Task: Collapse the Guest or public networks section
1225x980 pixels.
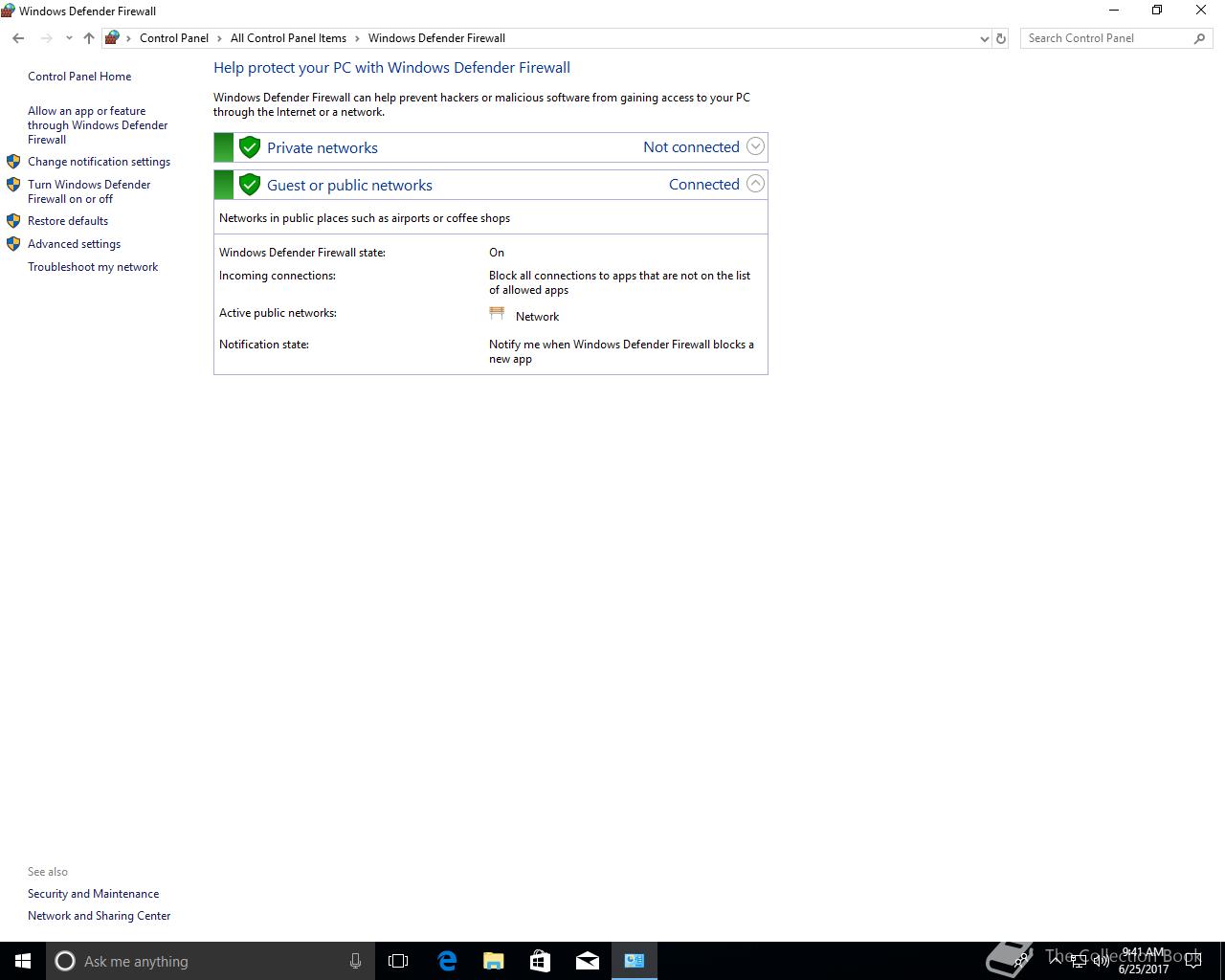Action: pyautogui.click(x=755, y=184)
